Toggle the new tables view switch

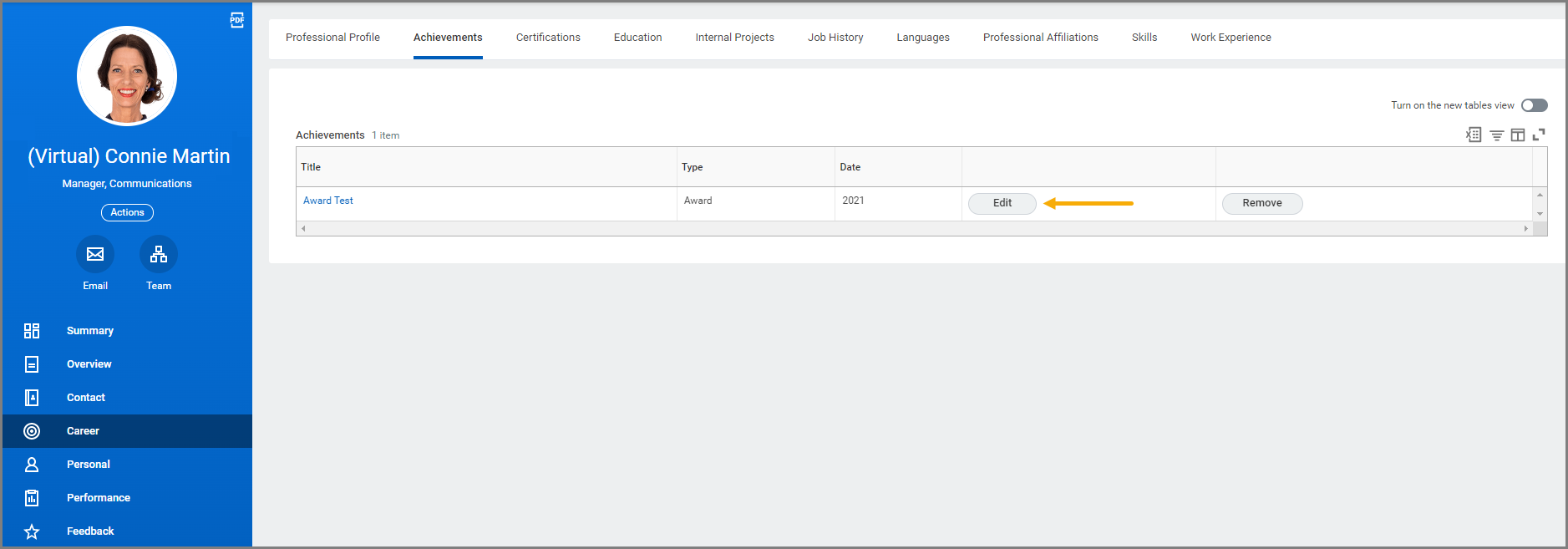[1534, 105]
